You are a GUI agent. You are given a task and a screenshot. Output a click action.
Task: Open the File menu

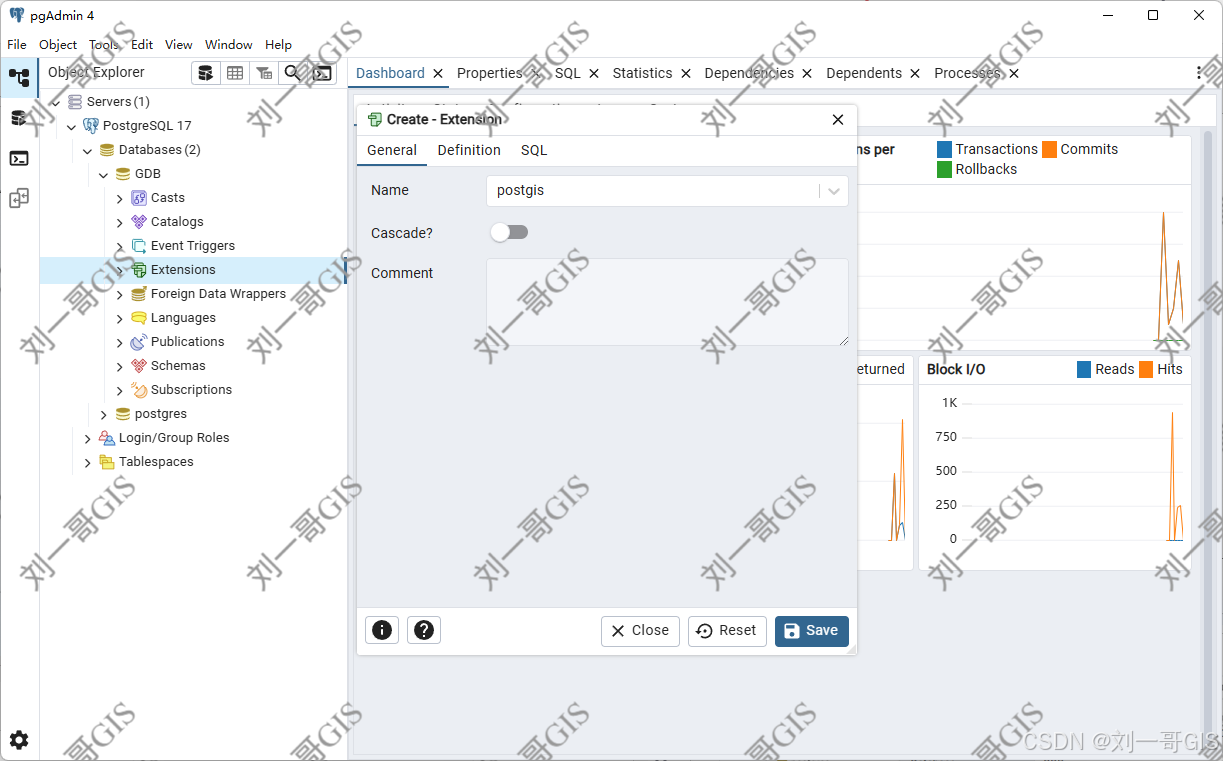pos(17,44)
